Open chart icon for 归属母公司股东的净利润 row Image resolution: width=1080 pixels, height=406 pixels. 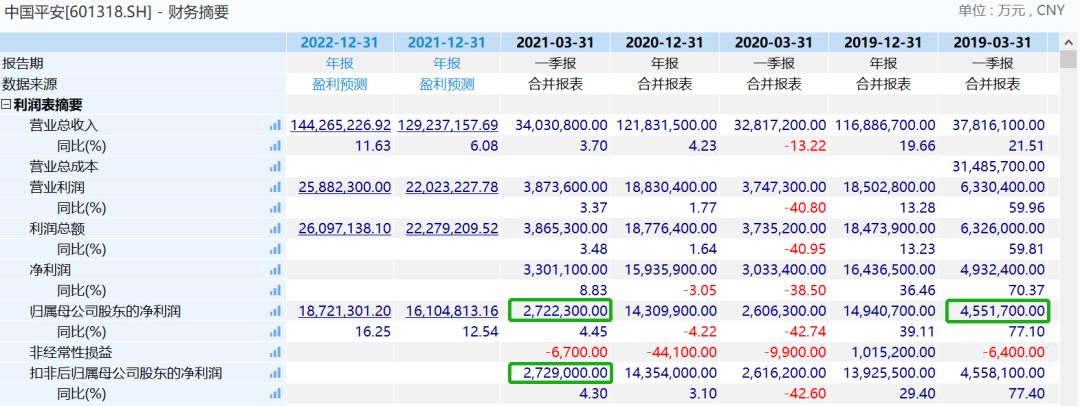(276, 312)
